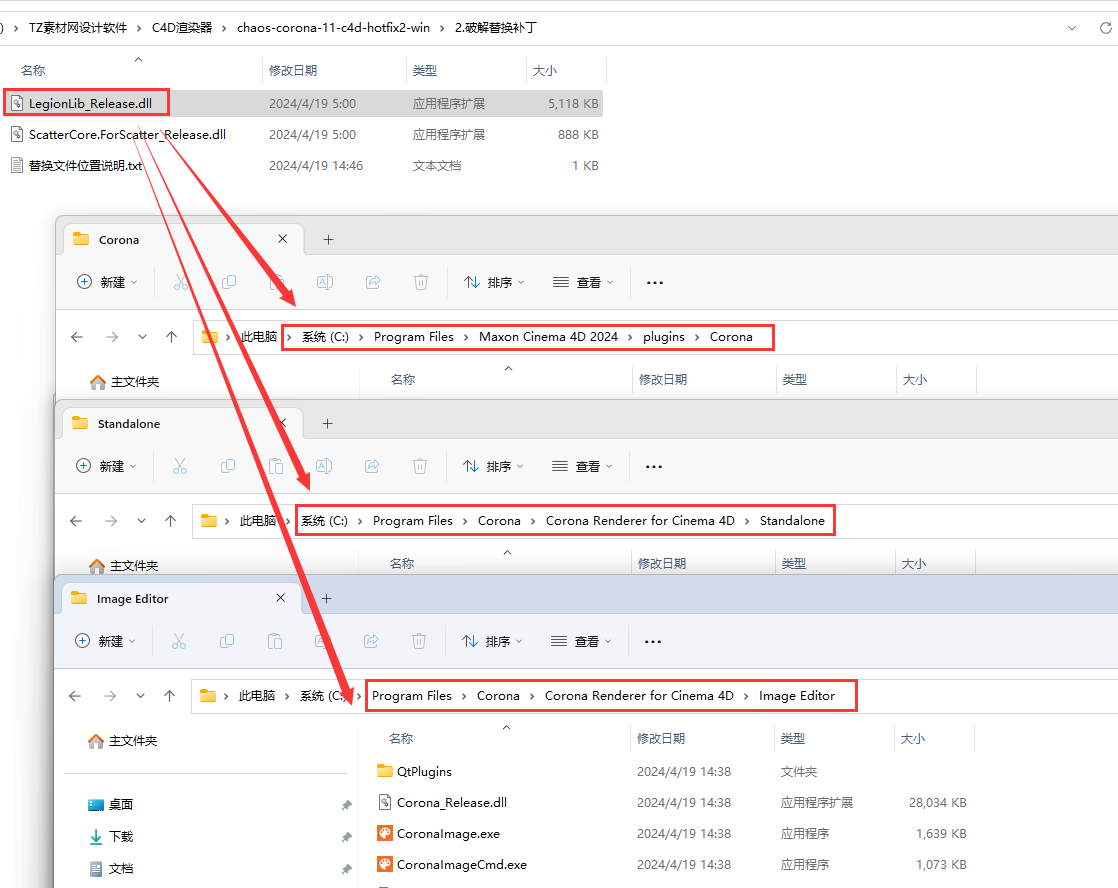The width and height of the screenshot is (1118, 888).
Task: Open the 排序 dropdown in the Corona window
Action: [494, 282]
